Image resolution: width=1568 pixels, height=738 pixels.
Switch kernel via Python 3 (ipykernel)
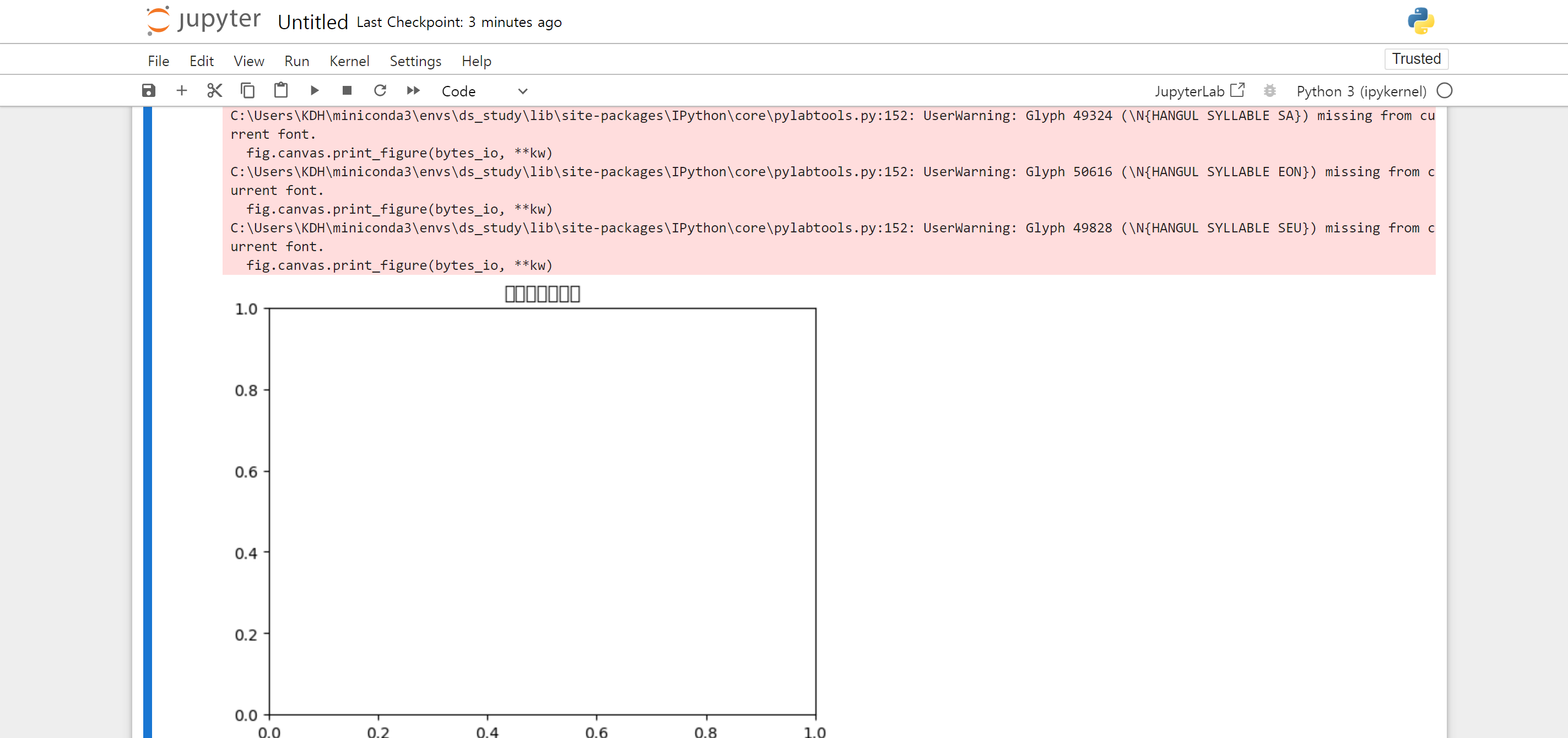(1361, 91)
